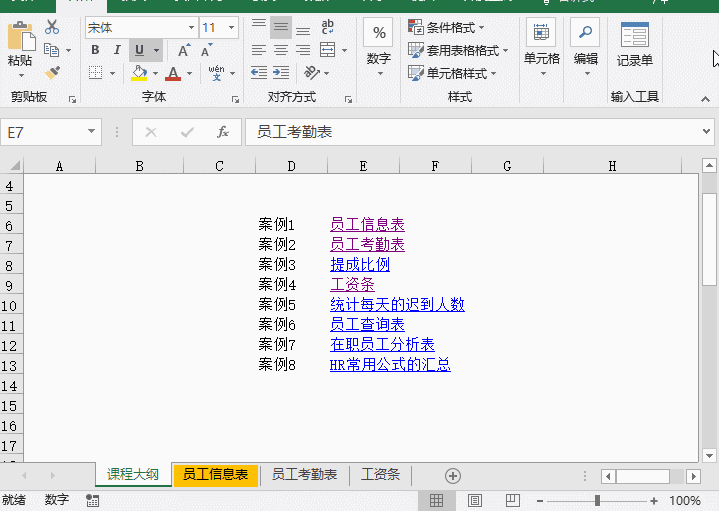
Task: Expand font color dropdown arrow
Action: tap(189, 73)
